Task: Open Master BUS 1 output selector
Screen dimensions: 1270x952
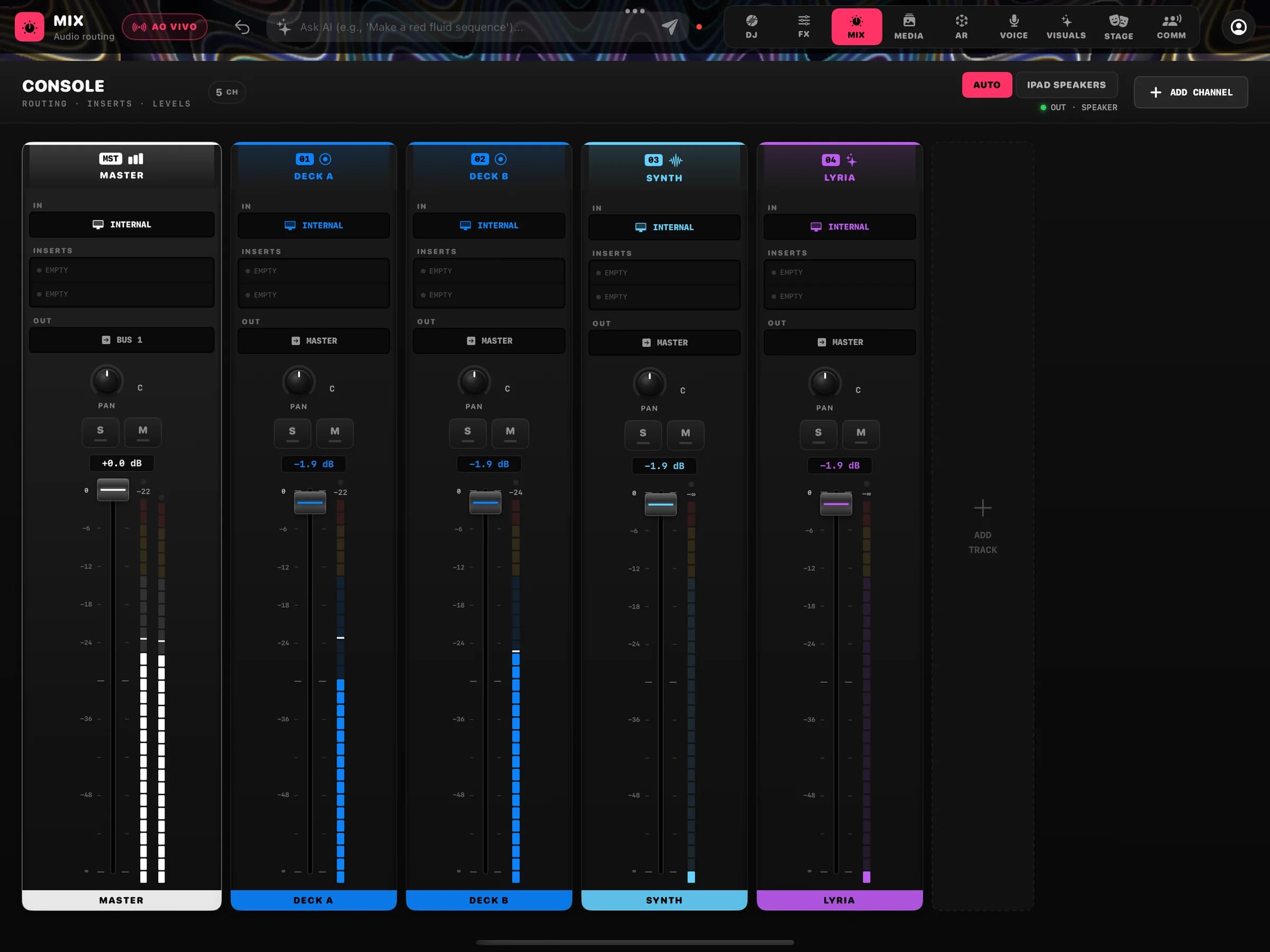Action: click(x=122, y=340)
